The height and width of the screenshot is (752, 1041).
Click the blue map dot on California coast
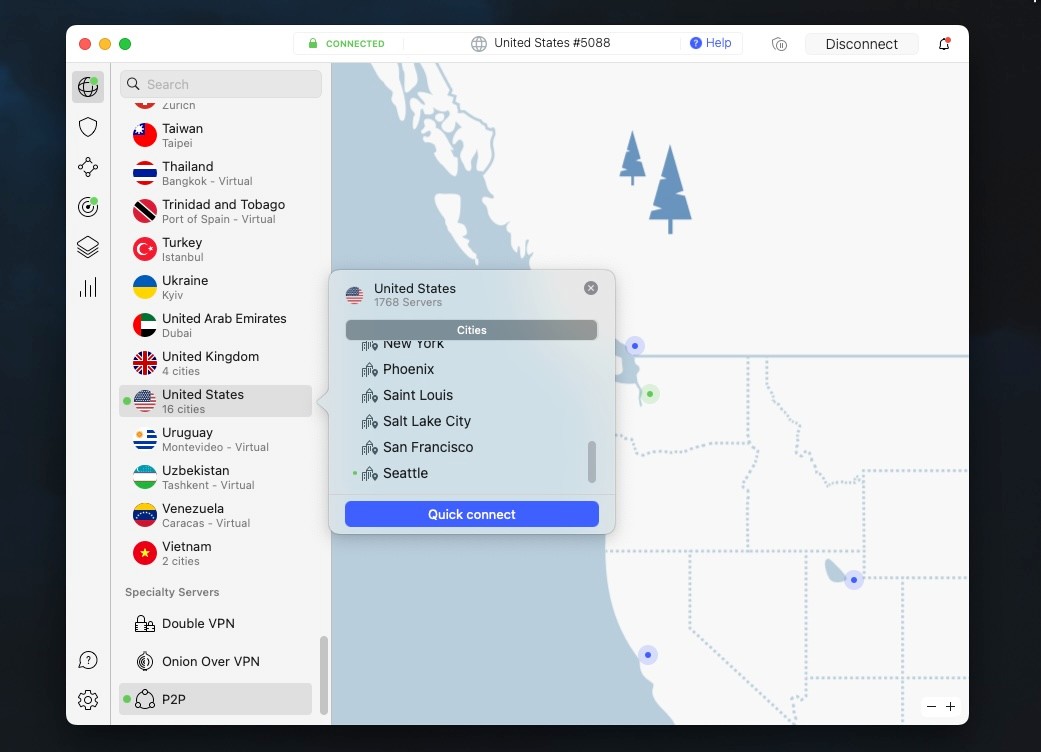[648, 655]
